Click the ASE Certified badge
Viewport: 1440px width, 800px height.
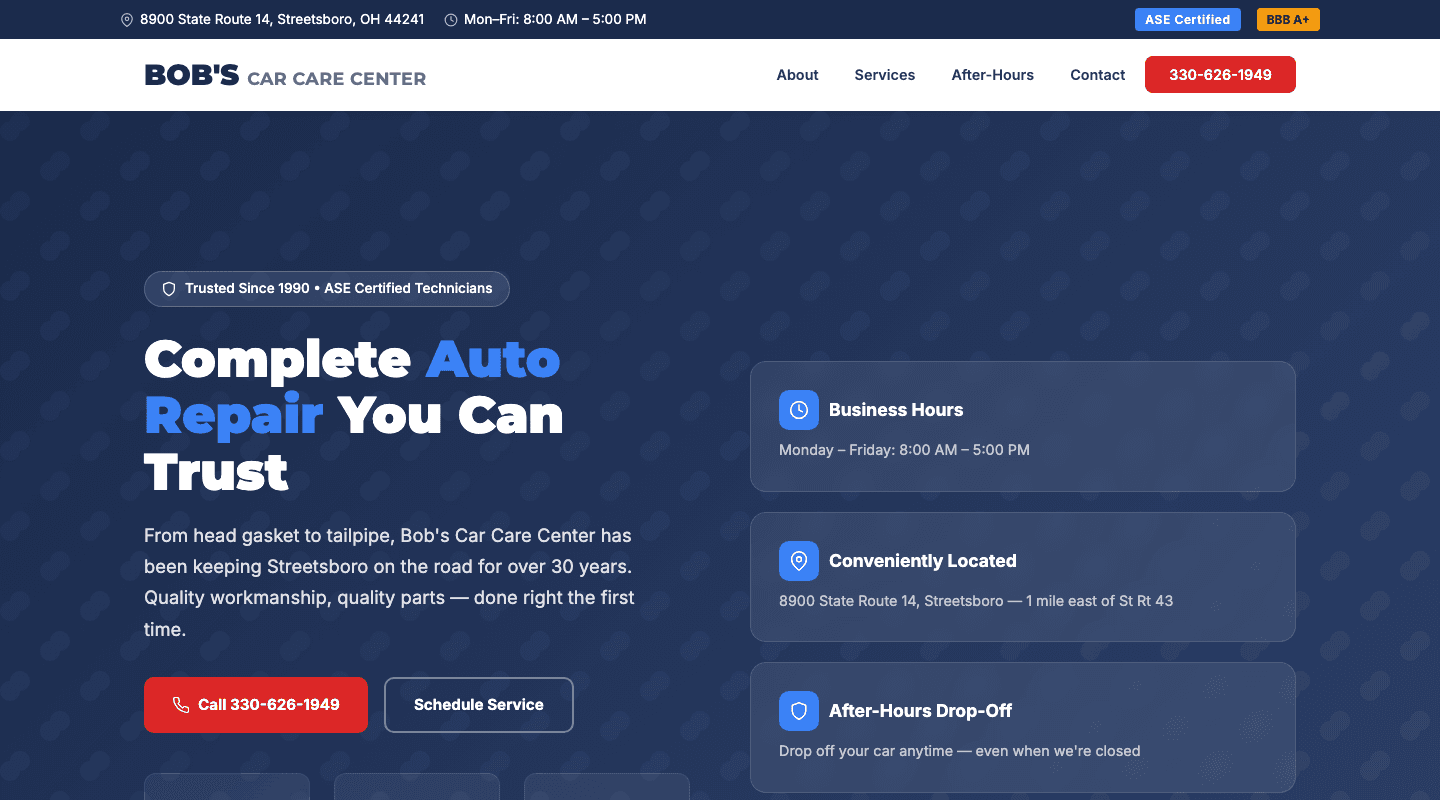[1187, 19]
